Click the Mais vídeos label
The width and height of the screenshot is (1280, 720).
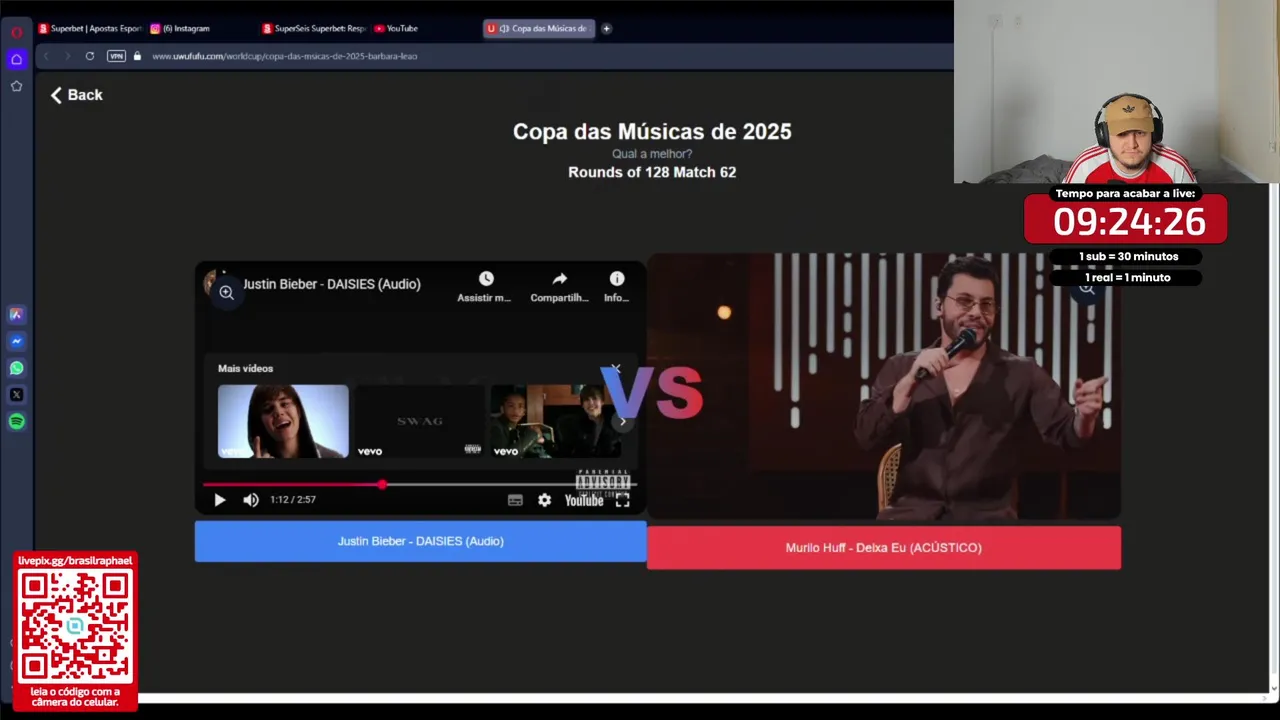[x=245, y=368]
